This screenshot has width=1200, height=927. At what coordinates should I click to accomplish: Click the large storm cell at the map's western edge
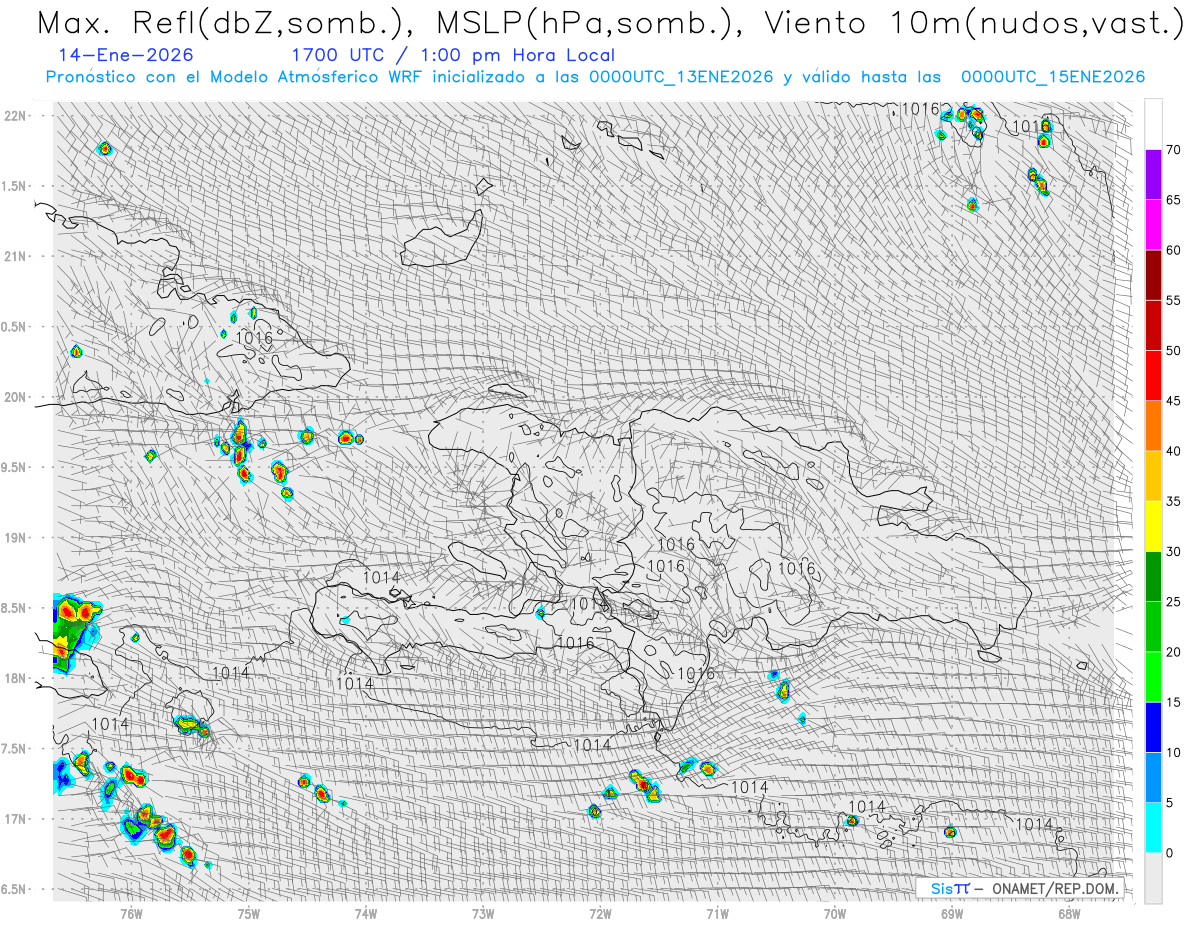pos(76,632)
